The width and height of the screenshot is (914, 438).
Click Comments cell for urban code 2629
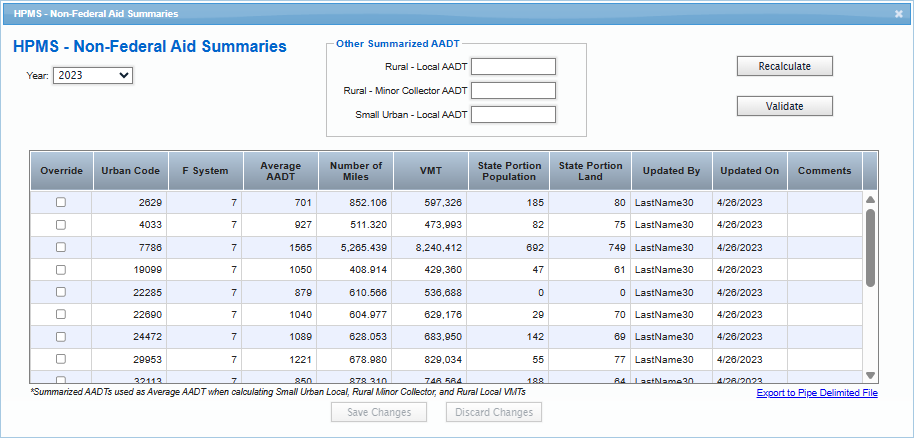[x=824, y=202]
